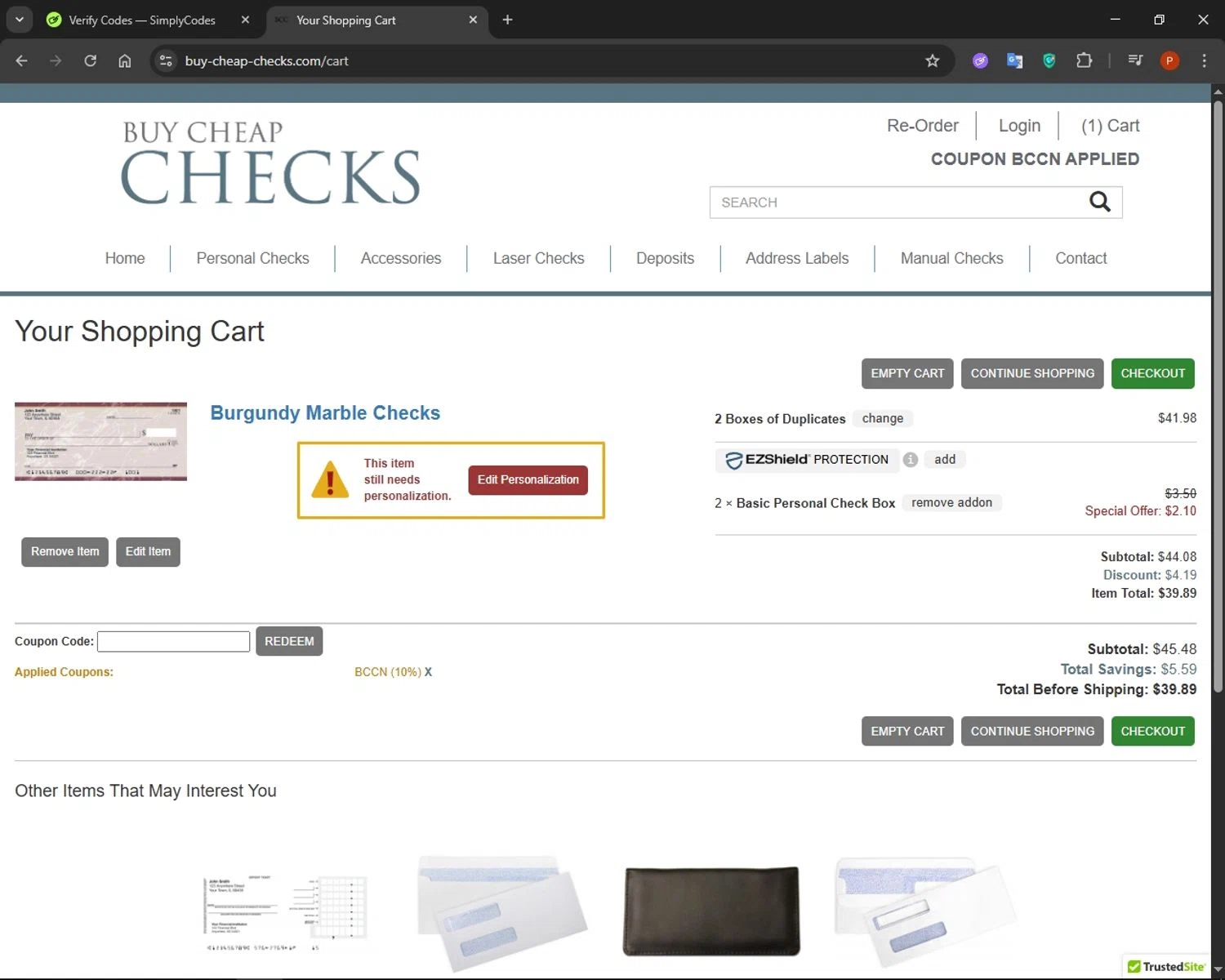Open the browser home icon
This screenshot has height=980, width=1225.
pyautogui.click(x=125, y=60)
